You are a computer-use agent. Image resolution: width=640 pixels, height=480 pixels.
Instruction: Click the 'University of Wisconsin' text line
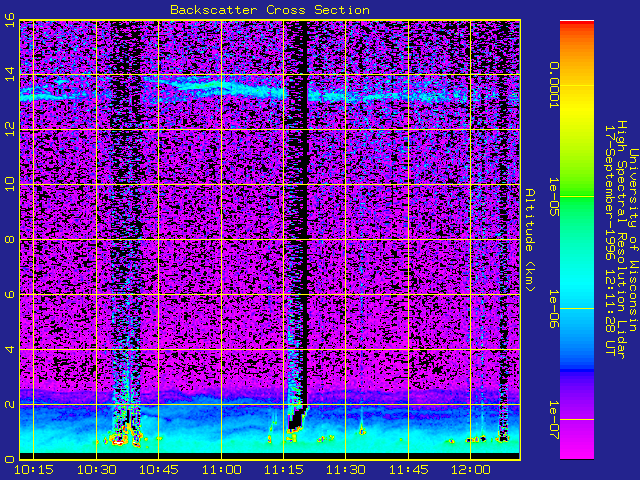pos(633,240)
